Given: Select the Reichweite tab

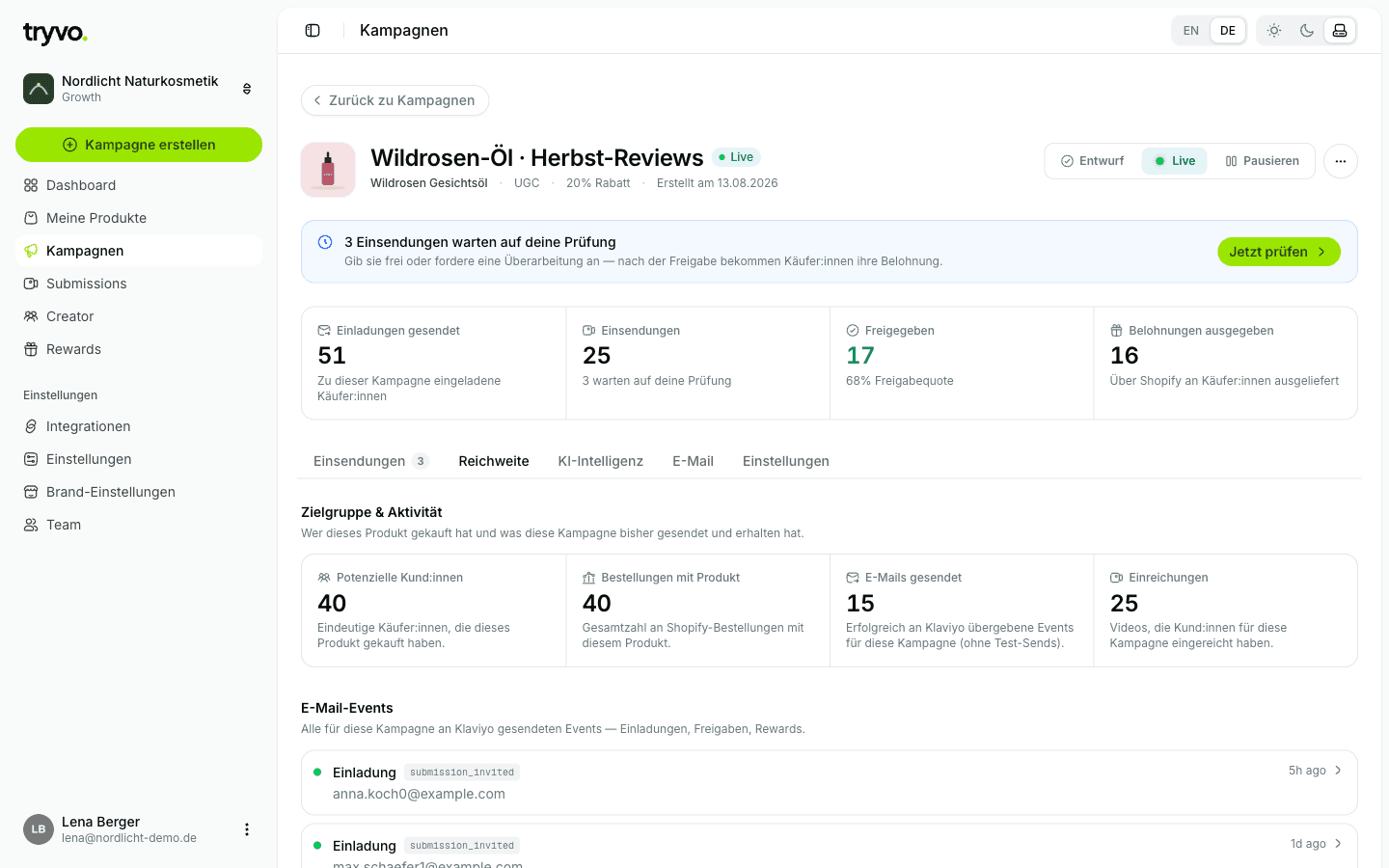Looking at the screenshot, I should (494, 461).
